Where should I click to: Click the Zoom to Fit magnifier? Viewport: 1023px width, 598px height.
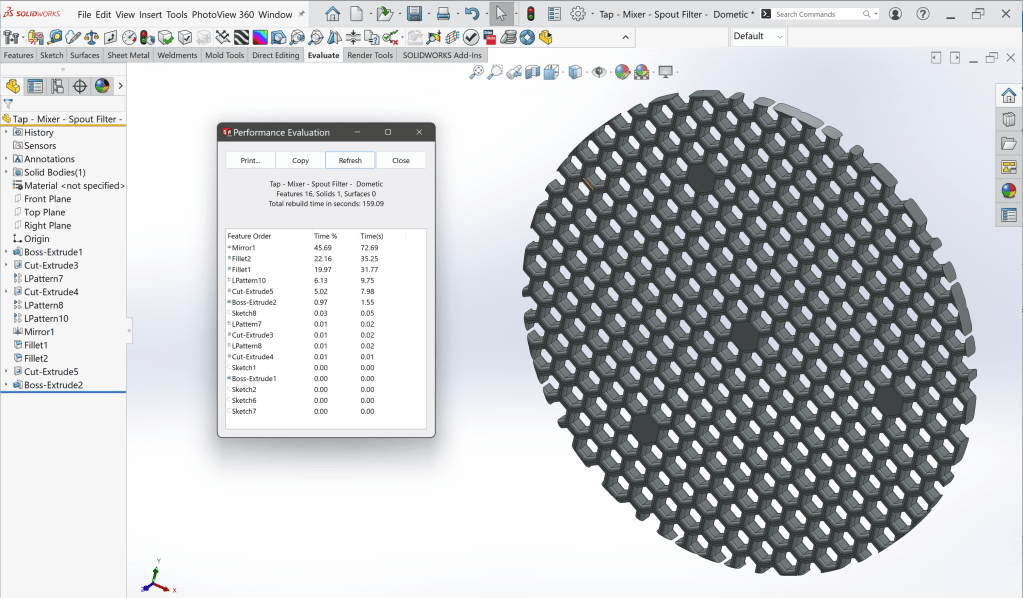click(x=477, y=72)
